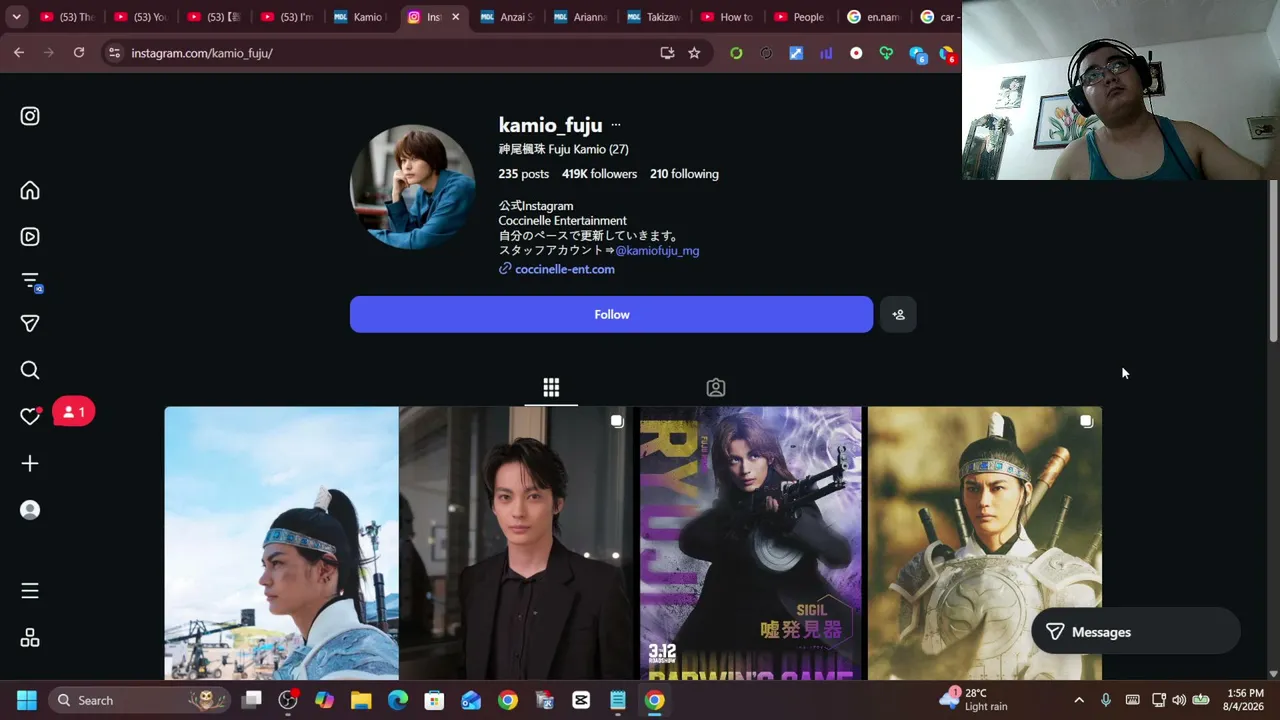1280x720 pixels.
Task: Open the Reels icon in the sidebar
Action: [x=30, y=237]
